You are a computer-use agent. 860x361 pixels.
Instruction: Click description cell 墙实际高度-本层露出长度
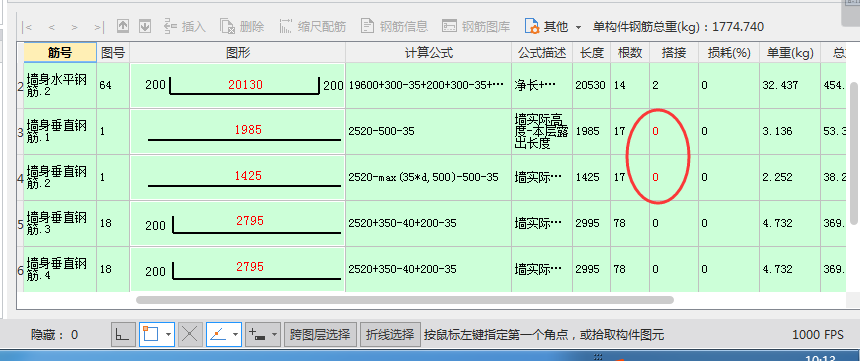[542, 131]
